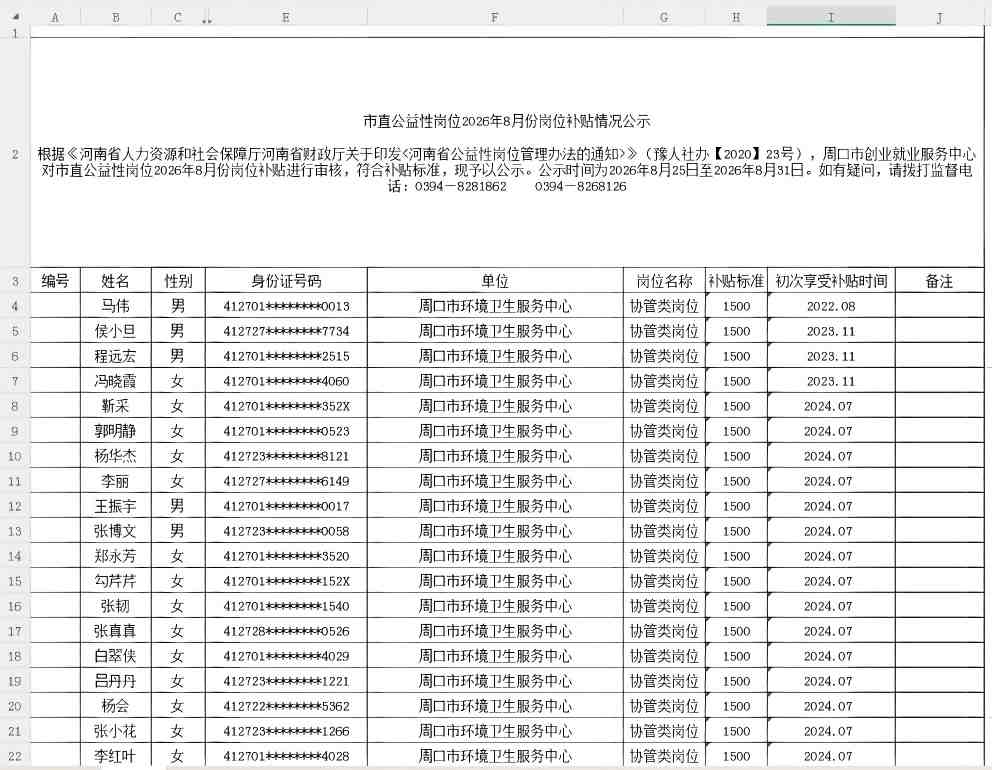Select column I header

[x=831, y=17]
